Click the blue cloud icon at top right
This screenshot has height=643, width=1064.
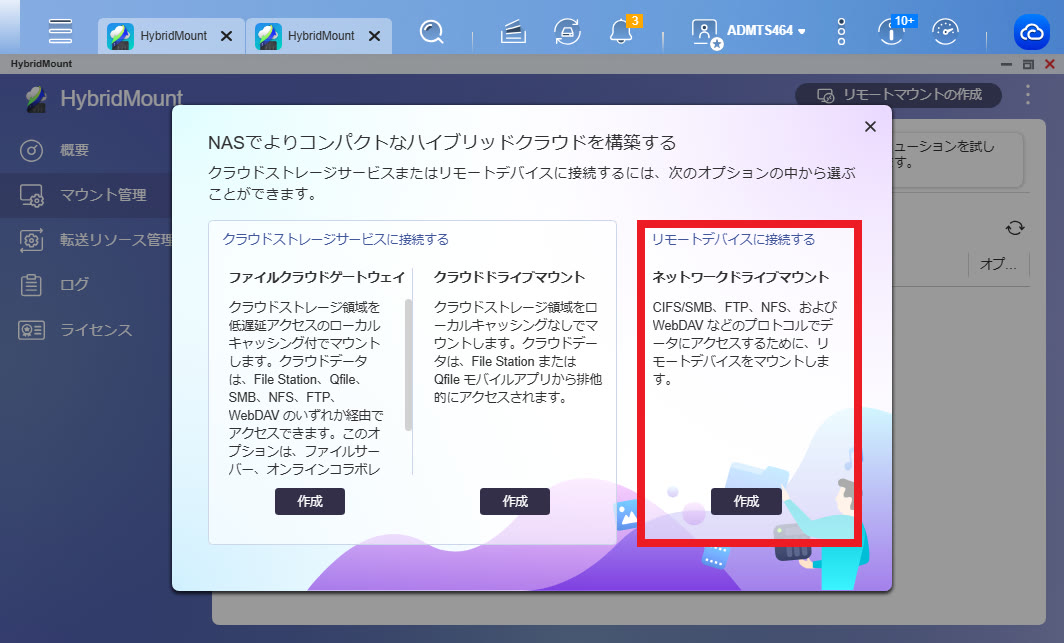pos(1030,33)
